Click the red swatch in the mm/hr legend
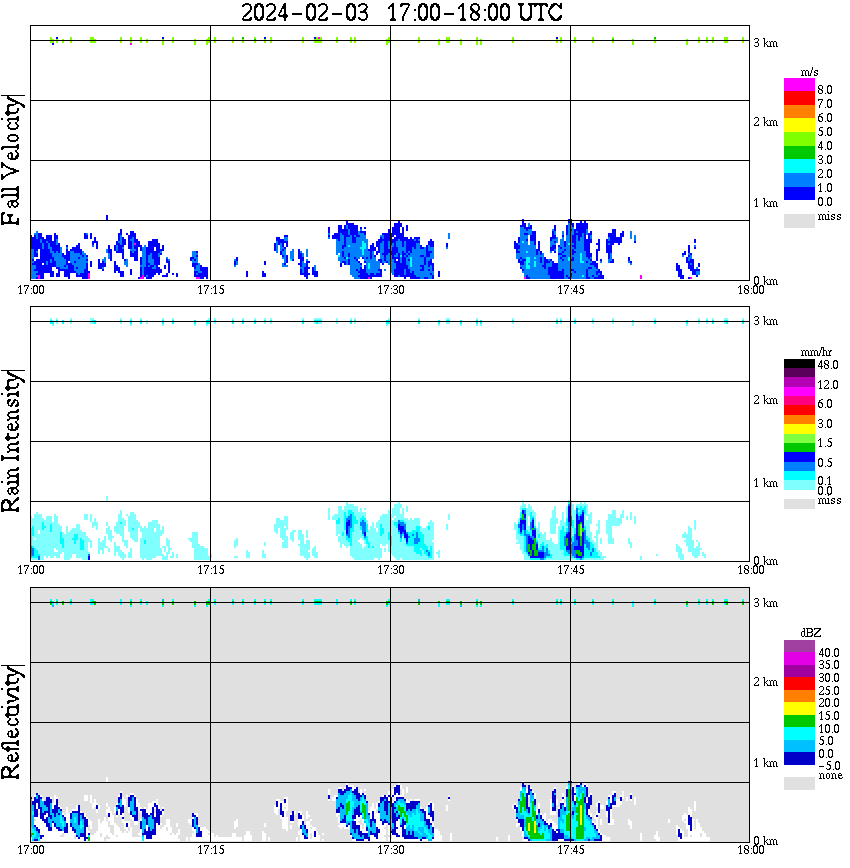 [x=799, y=410]
